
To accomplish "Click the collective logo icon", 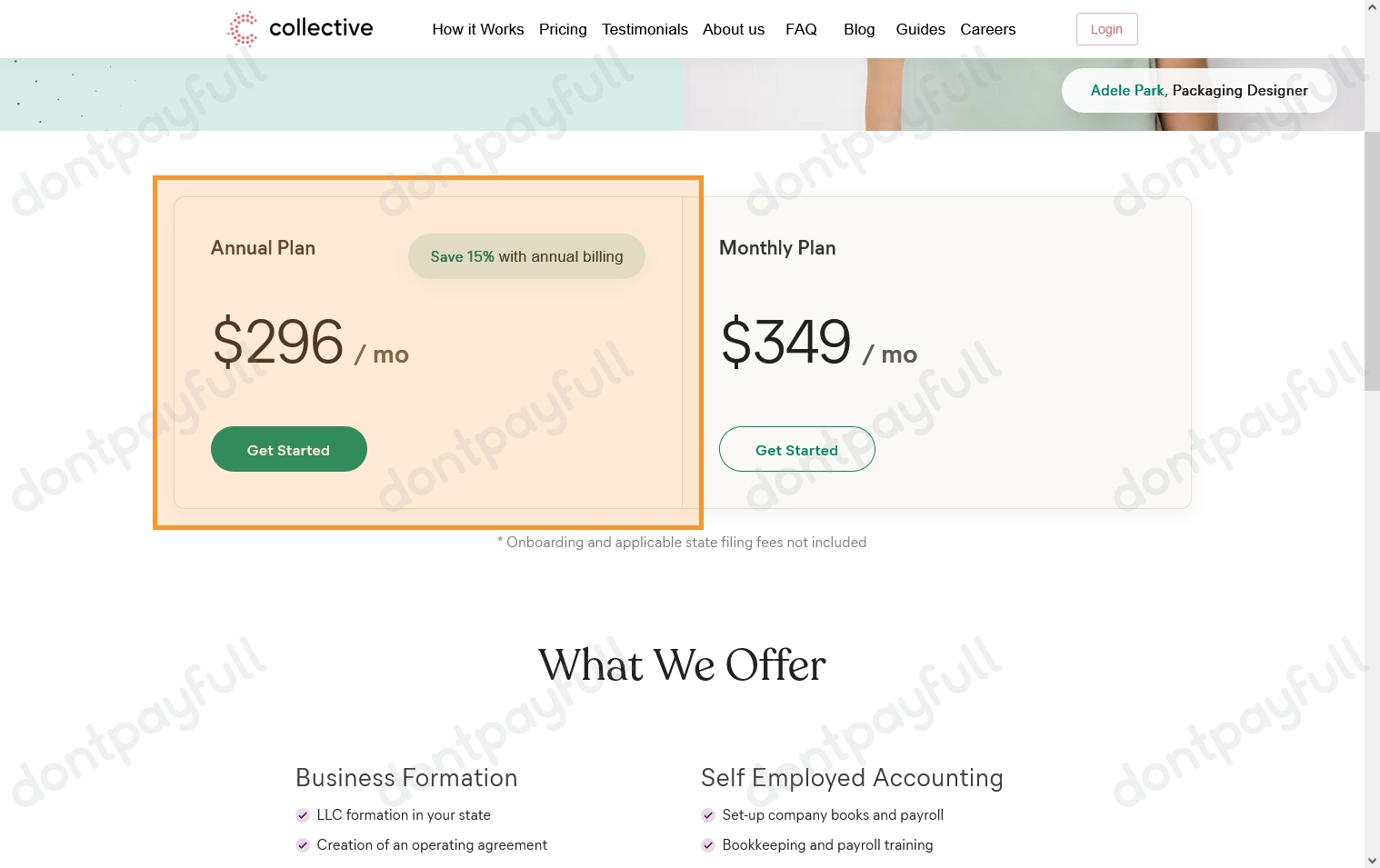I will (243, 28).
